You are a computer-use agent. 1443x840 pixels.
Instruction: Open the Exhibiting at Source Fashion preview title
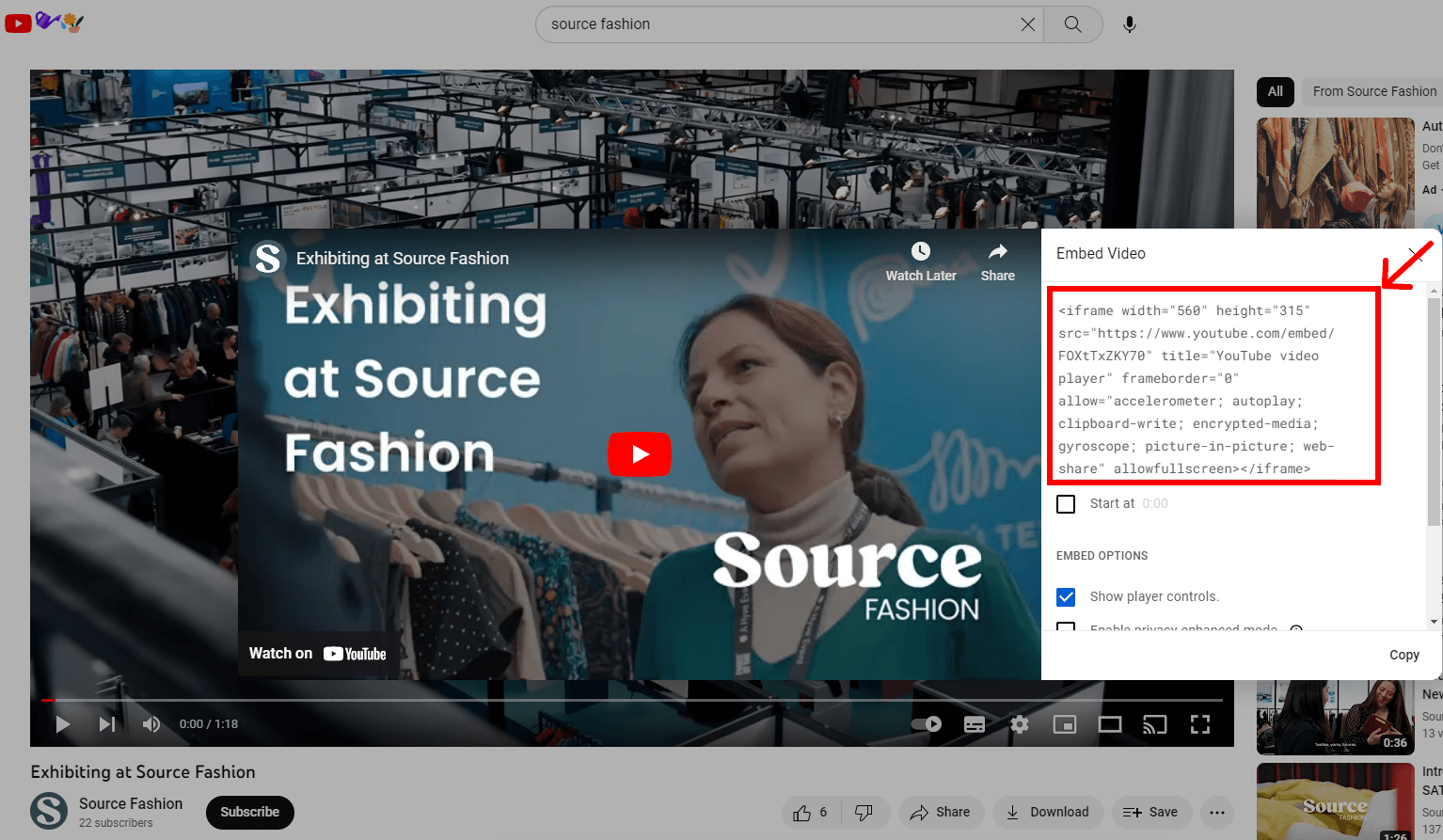tap(403, 259)
